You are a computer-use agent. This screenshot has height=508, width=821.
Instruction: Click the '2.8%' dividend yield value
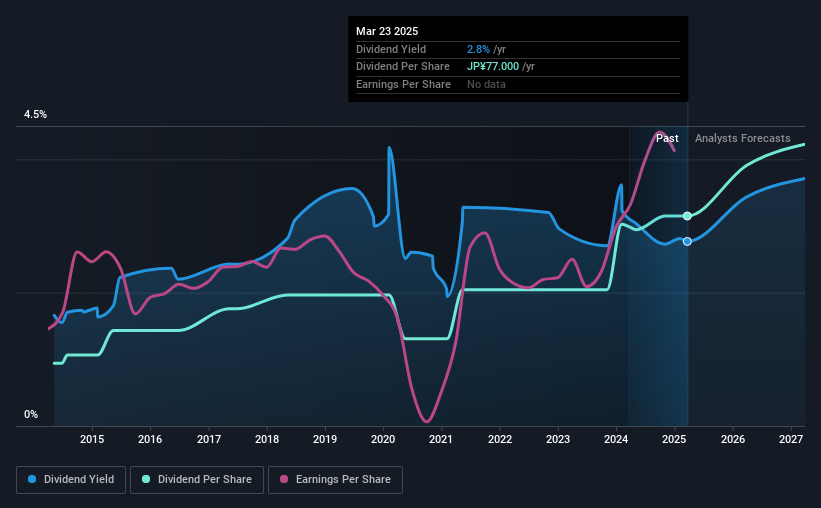[478, 49]
